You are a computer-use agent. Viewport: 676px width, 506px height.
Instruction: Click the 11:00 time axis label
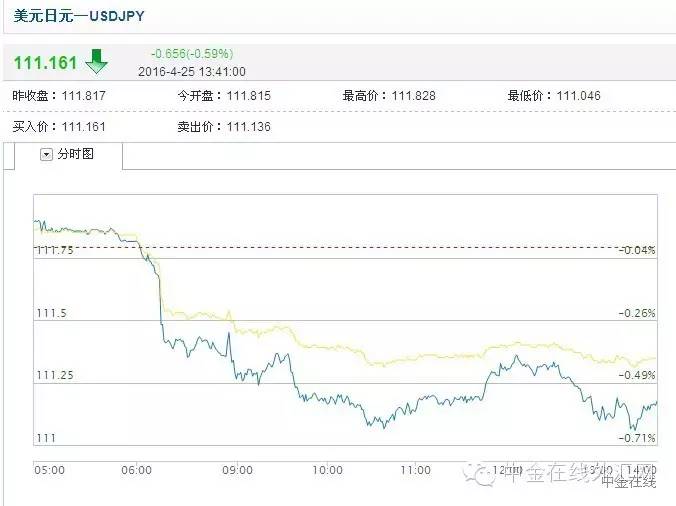coord(415,470)
